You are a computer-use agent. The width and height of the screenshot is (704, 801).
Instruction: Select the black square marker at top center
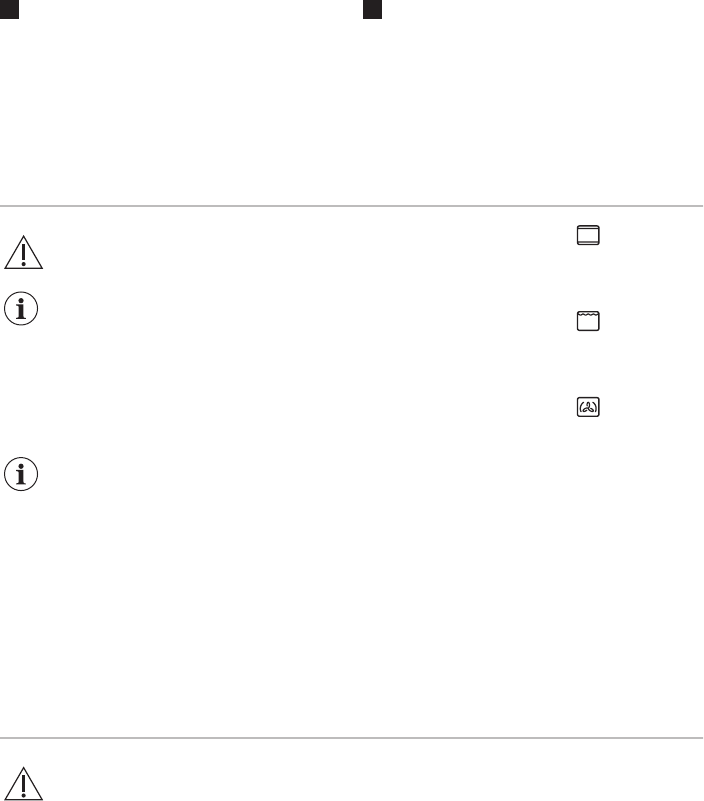[372, 9]
